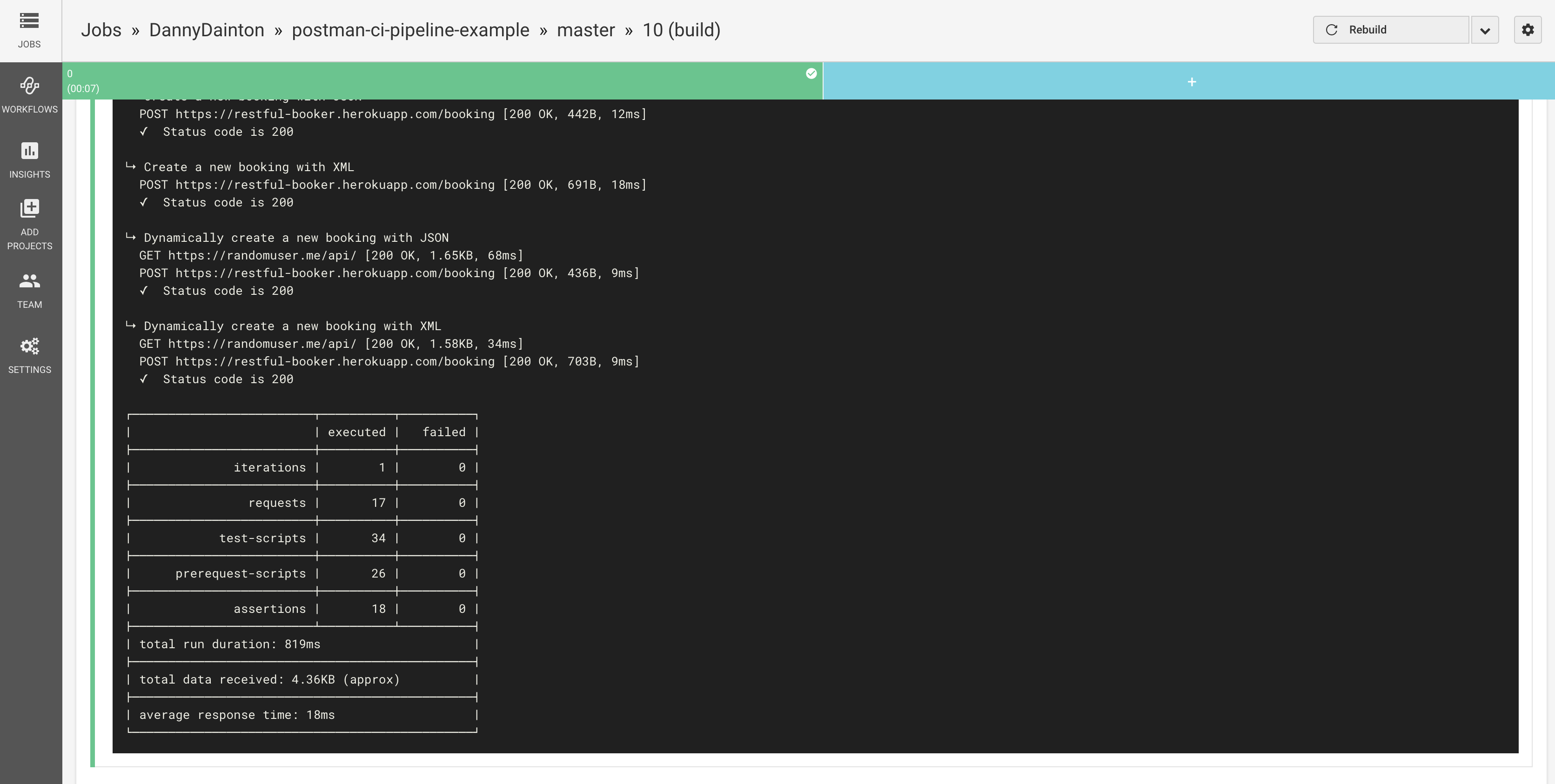Click 'Dynamically create a new booking with XML'
This screenshot has width=1555, height=784.
[x=292, y=326]
